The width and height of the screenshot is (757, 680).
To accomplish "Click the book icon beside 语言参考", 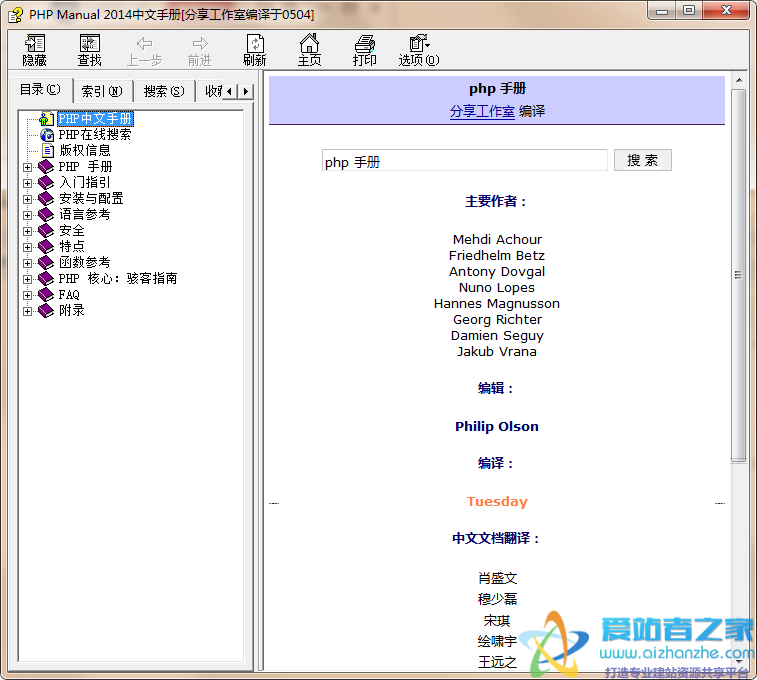I will click(46, 214).
